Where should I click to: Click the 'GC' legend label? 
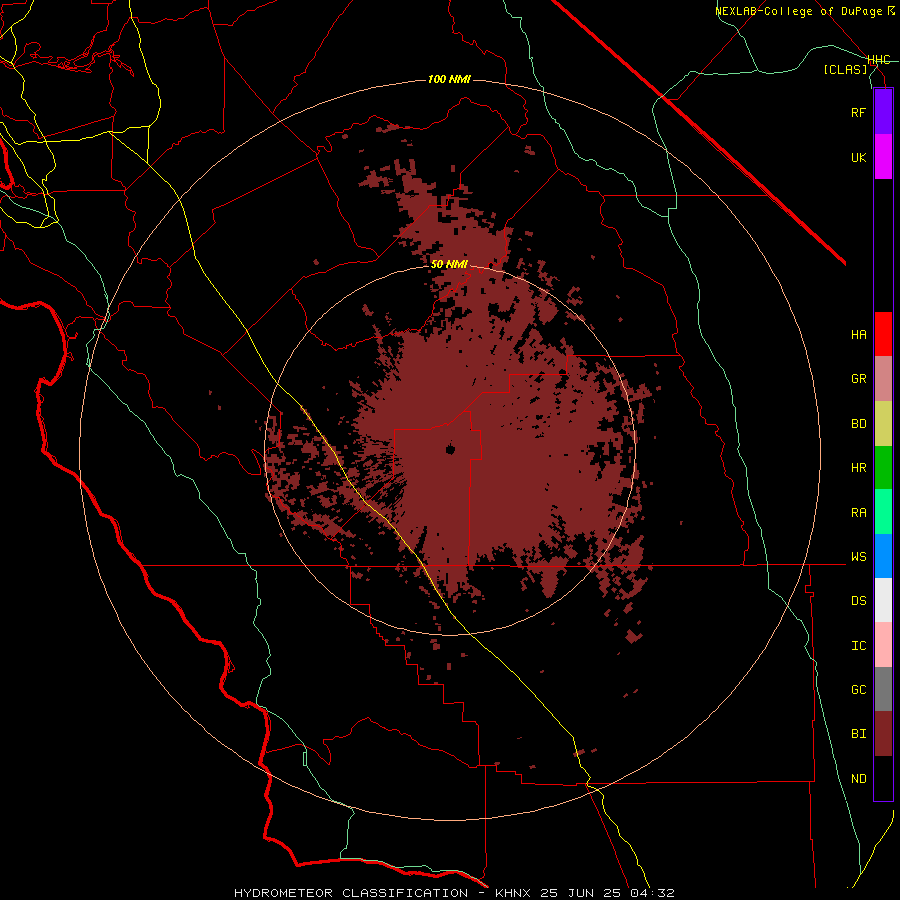coord(858,690)
